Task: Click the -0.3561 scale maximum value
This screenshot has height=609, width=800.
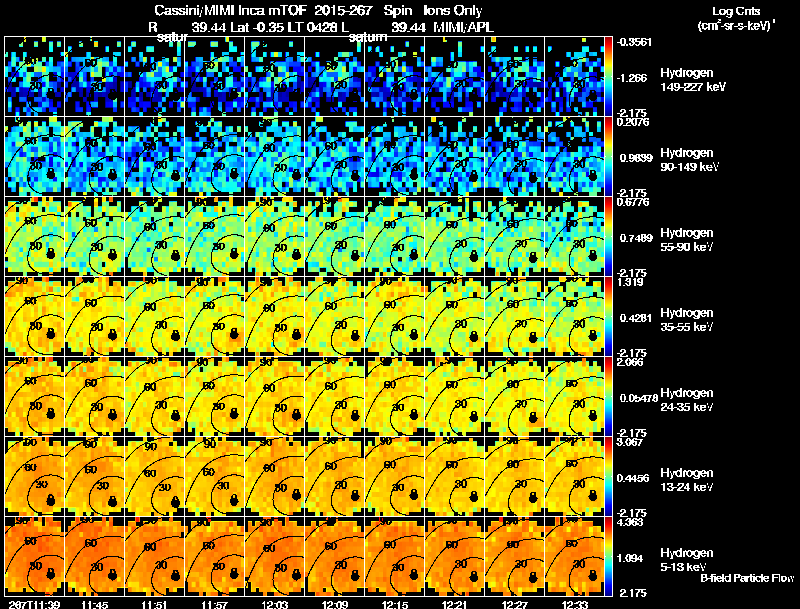Action: pyautogui.click(x=634, y=42)
